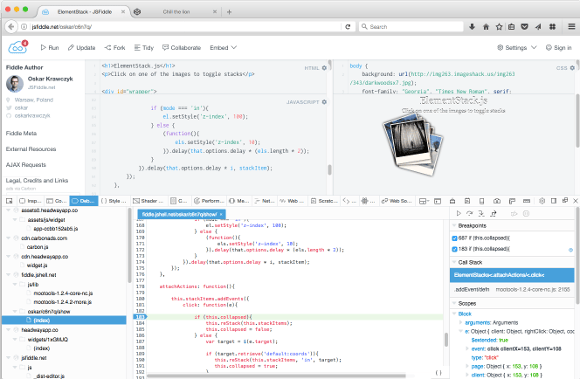
Task: Open CSS panel settings gear
Action: (x=572, y=68)
